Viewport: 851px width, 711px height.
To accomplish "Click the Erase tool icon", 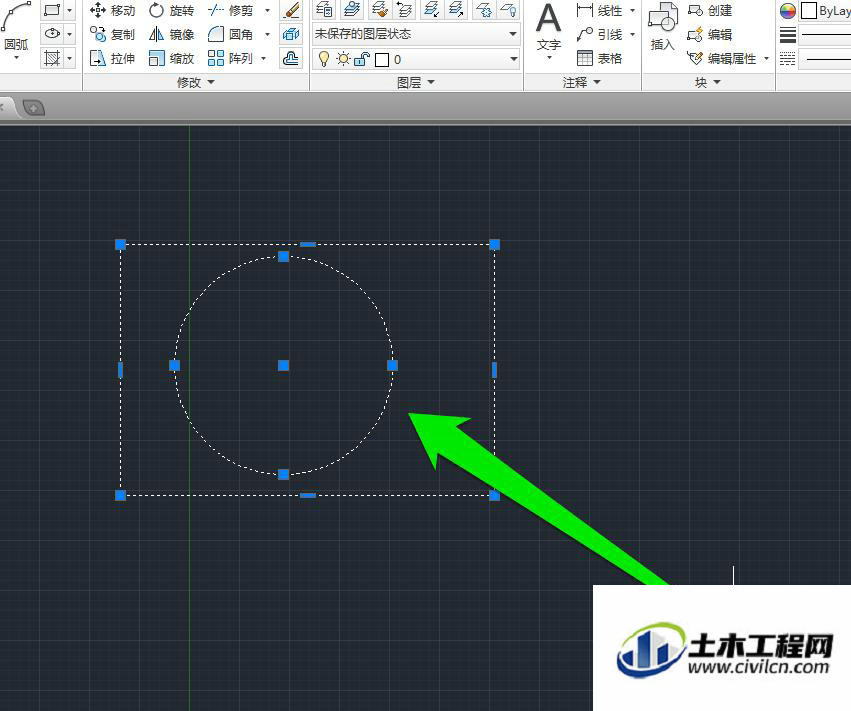I will 291,10.
